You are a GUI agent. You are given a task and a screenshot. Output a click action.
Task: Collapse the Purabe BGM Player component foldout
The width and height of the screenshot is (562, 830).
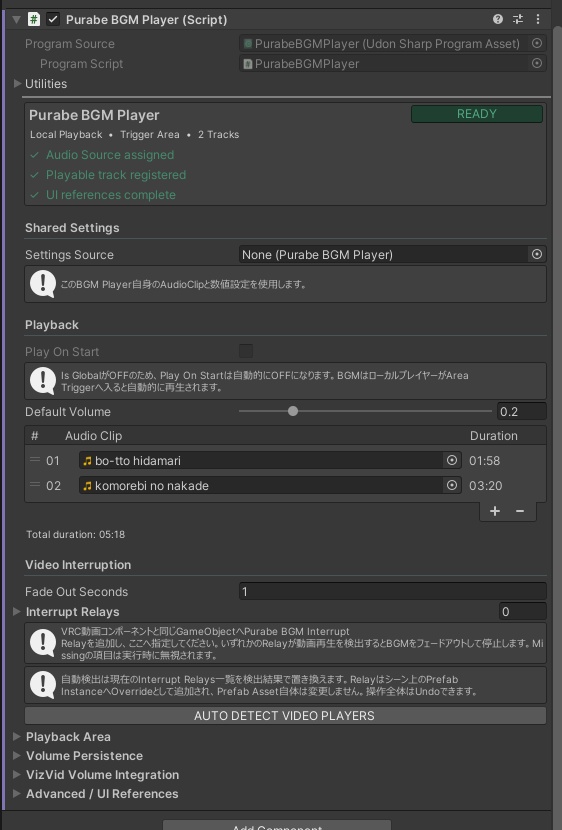tap(16, 20)
